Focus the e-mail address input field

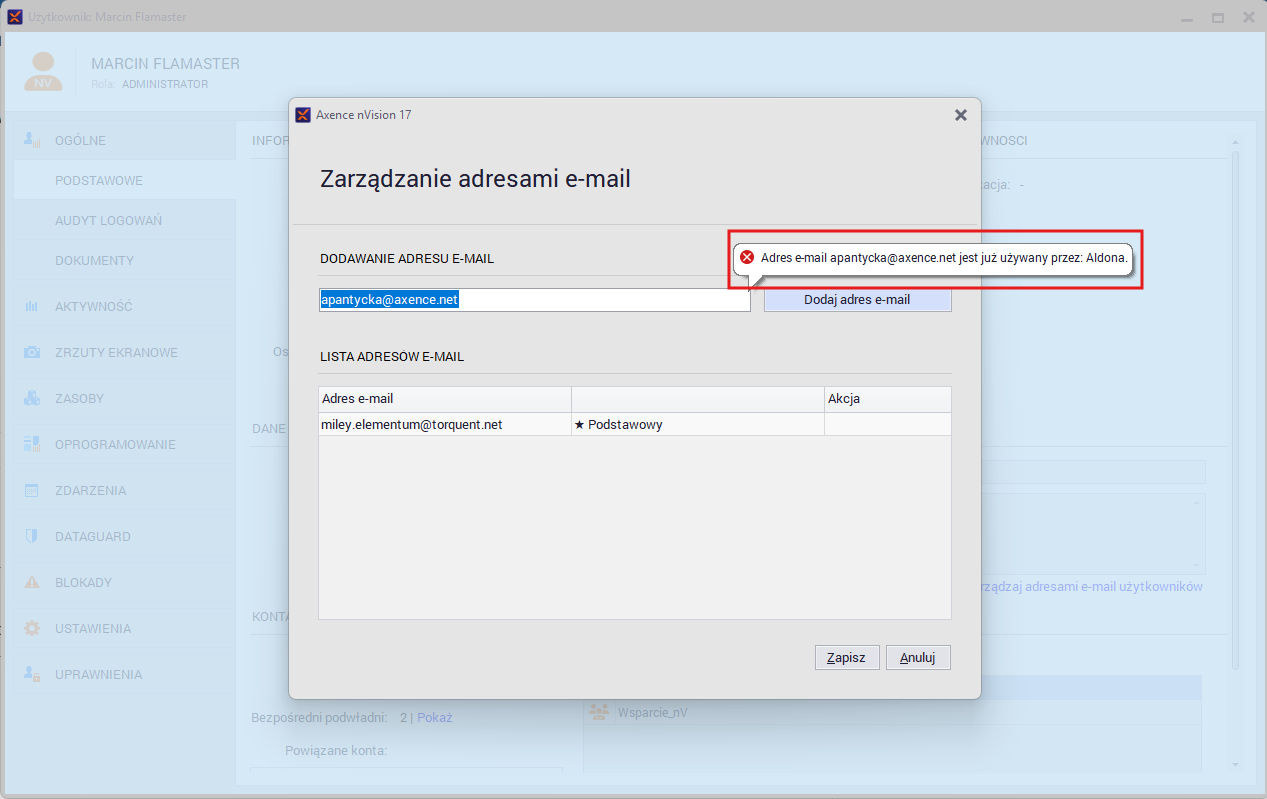535,299
